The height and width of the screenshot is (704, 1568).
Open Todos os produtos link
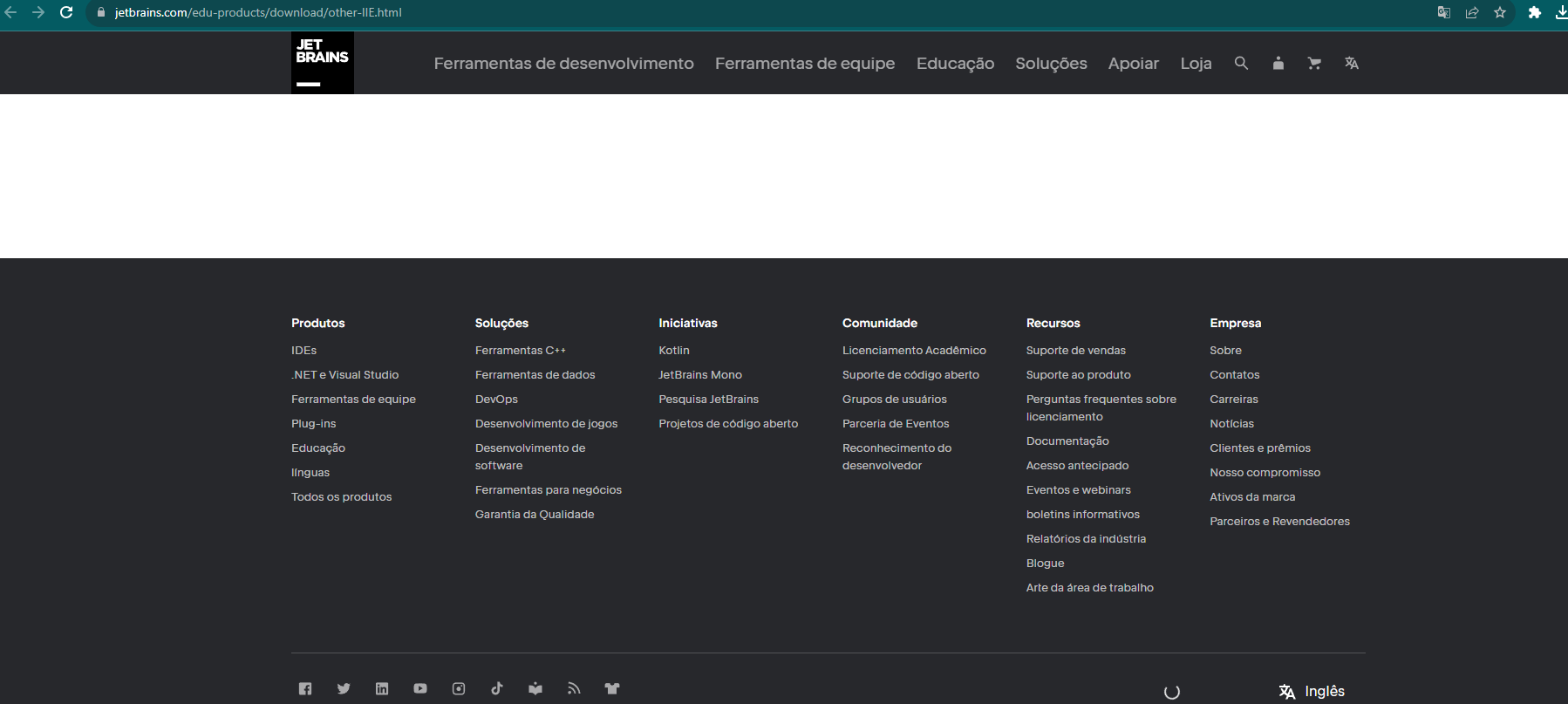341,496
